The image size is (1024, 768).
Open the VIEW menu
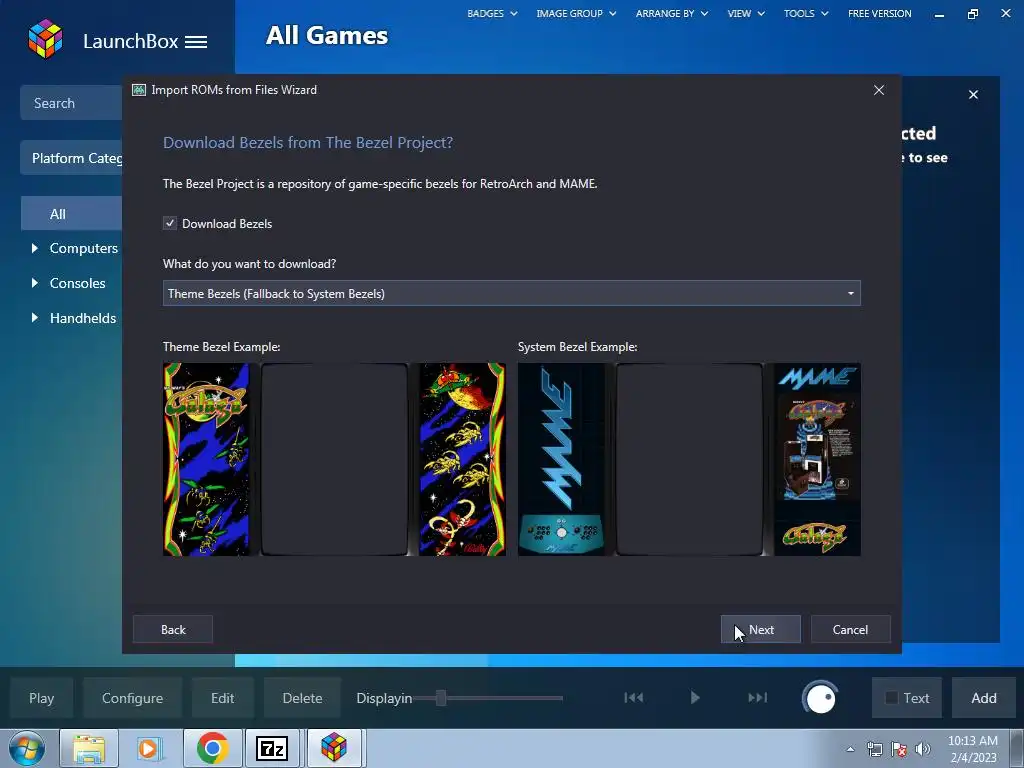pos(746,13)
